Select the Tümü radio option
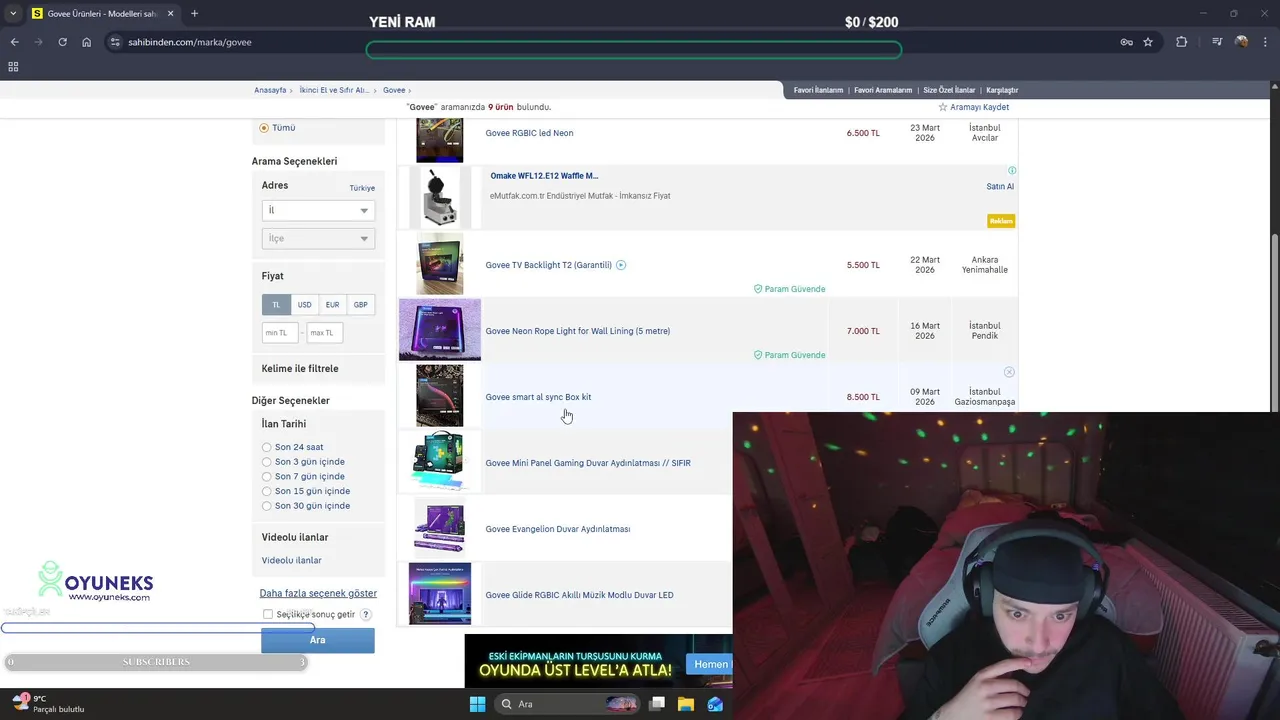1280x720 pixels. tap(264, 128)
